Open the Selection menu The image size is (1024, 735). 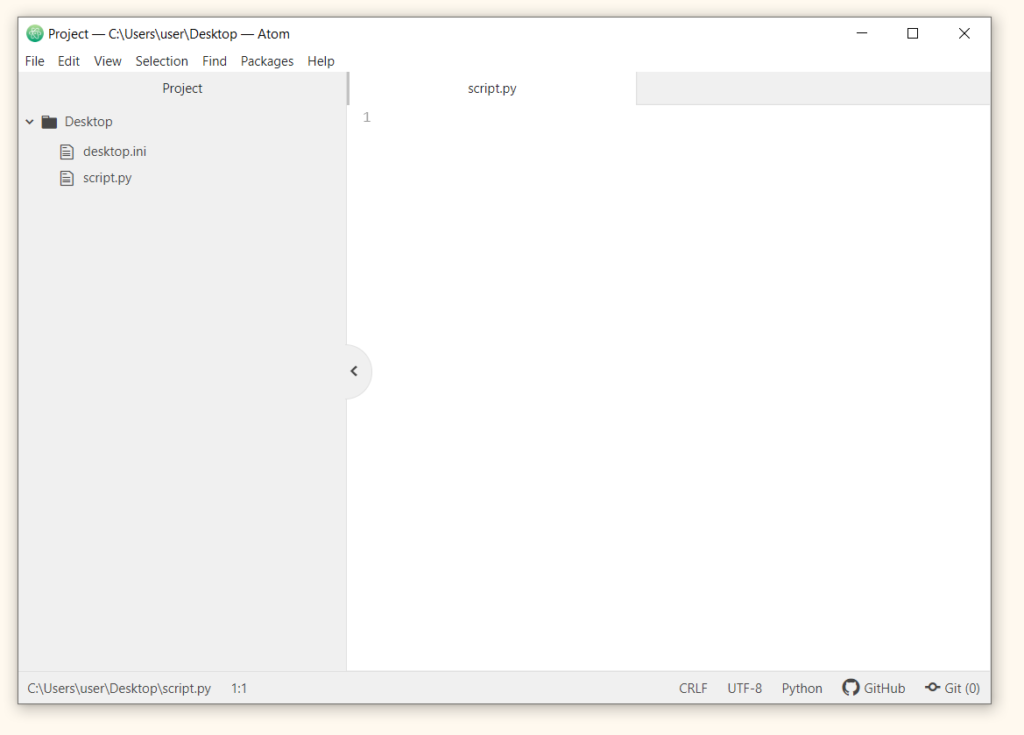[x=162, y=61]
